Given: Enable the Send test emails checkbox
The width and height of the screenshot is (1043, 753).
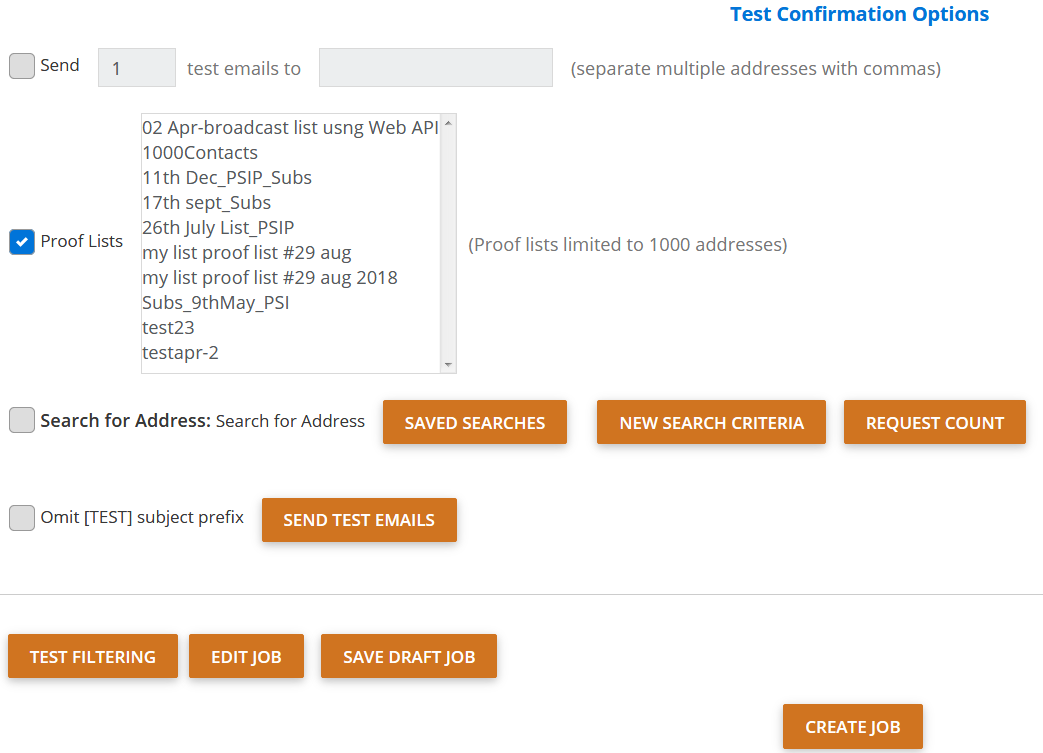Looking at the screenshot, I should click(x=22, y=66).
